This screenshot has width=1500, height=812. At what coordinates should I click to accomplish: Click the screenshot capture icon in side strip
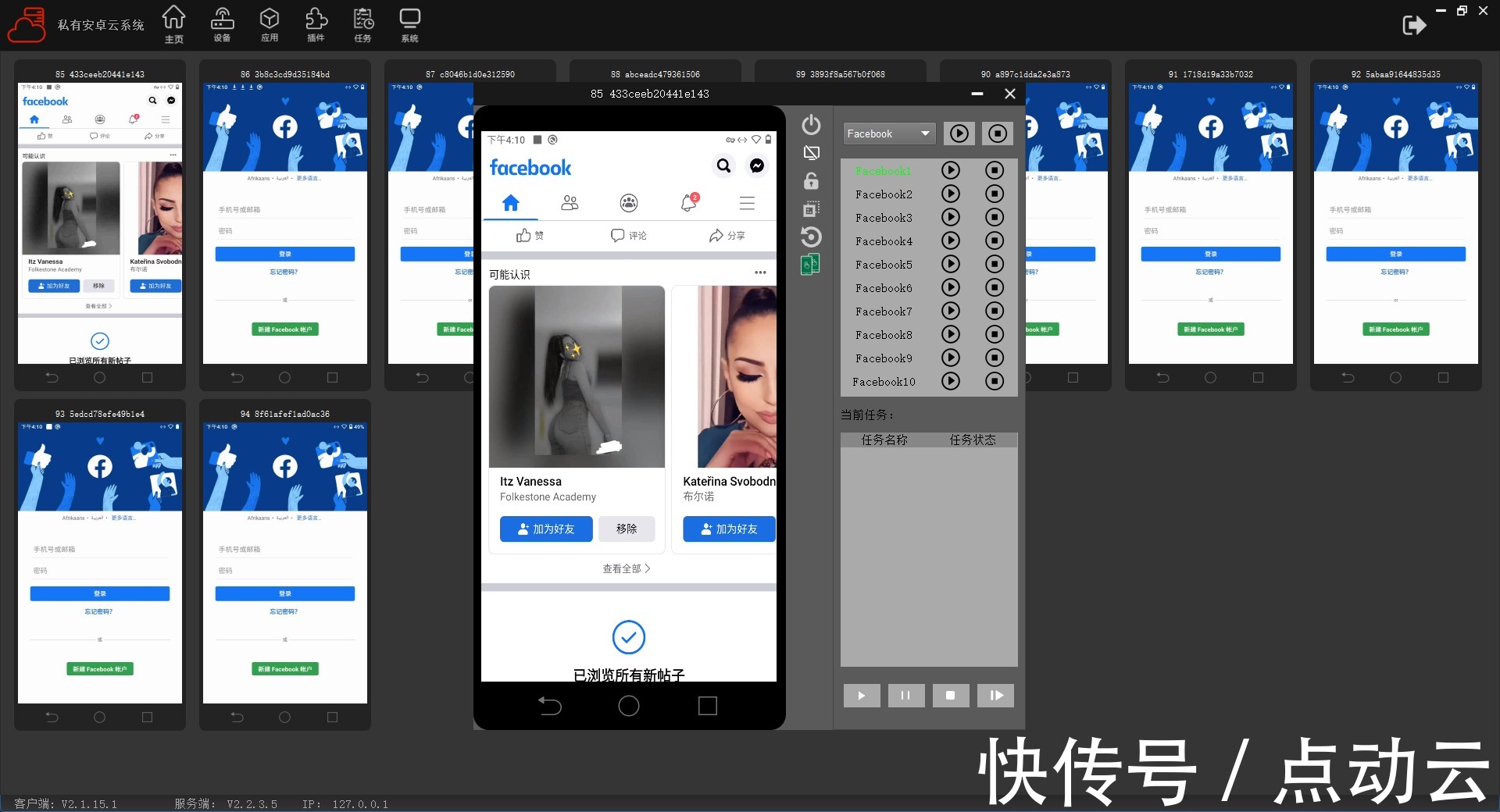(x=811, y=208)
